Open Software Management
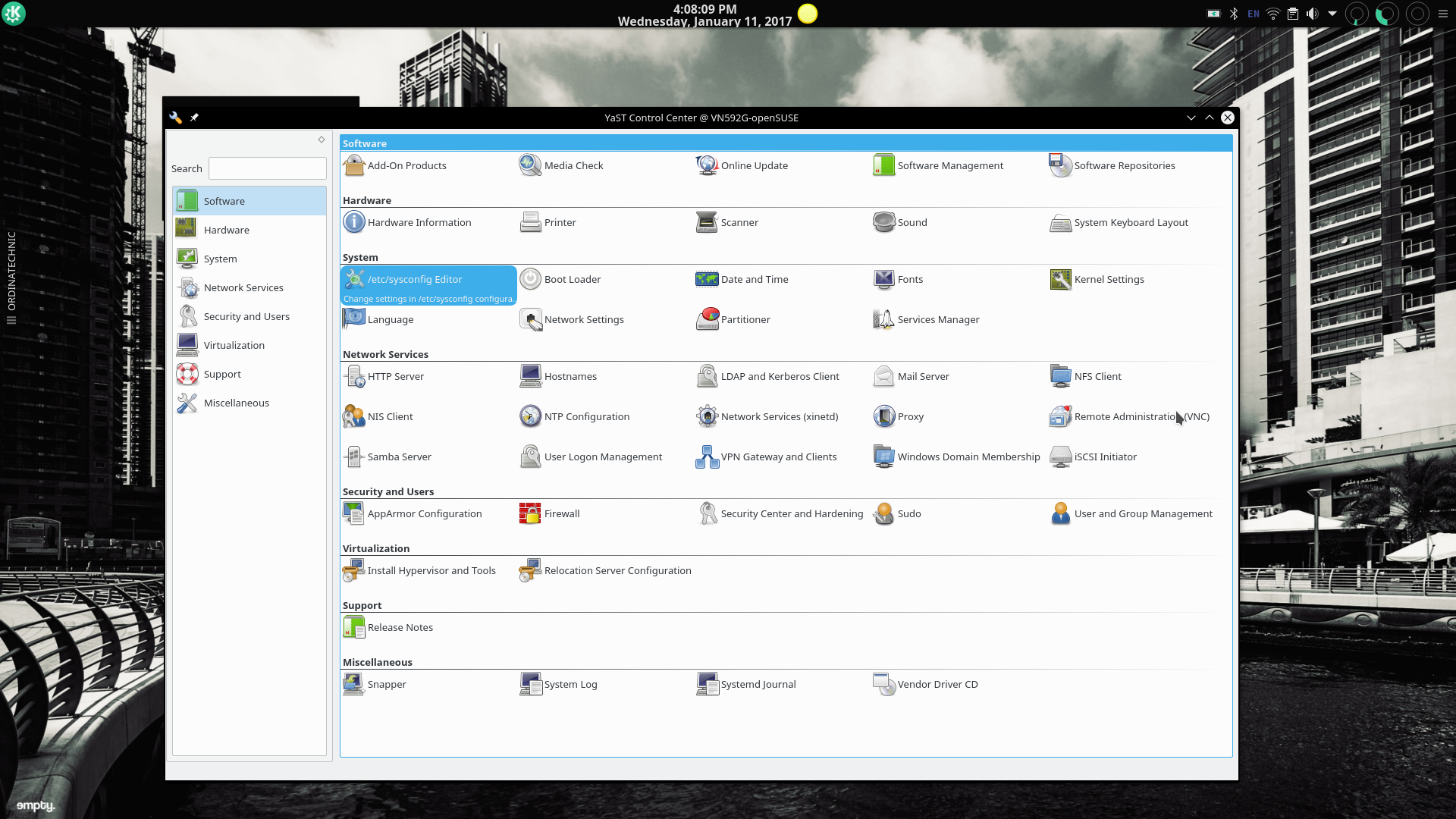Screen dimensions: 1456x819 point(938,165)
